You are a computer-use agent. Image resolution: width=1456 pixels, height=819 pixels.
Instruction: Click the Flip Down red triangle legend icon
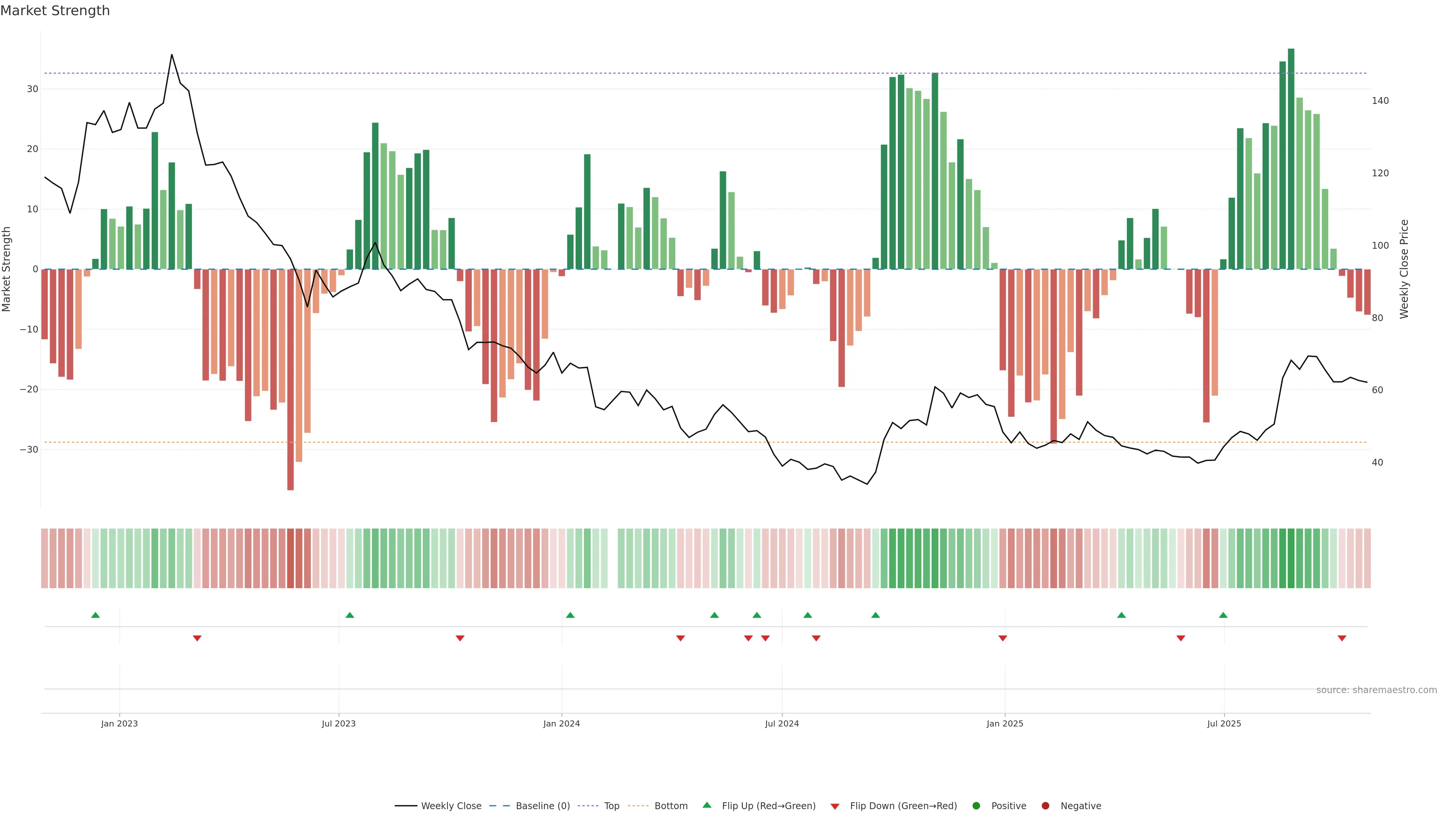[835, 806]
